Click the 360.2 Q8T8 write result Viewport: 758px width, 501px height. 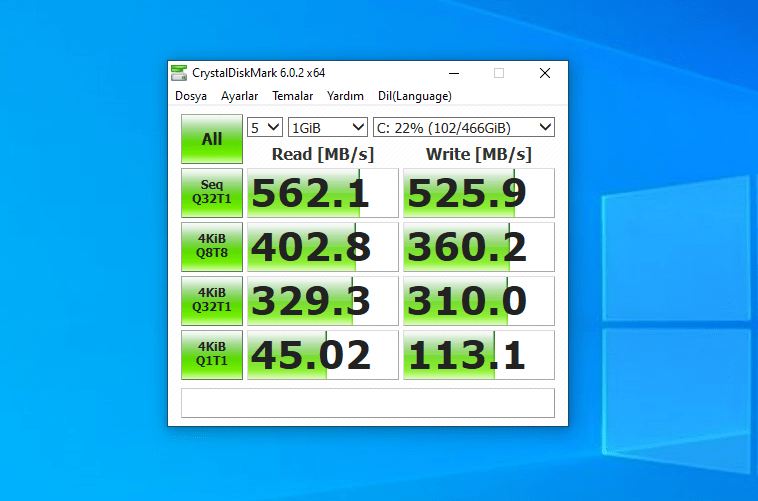[479, 247]
